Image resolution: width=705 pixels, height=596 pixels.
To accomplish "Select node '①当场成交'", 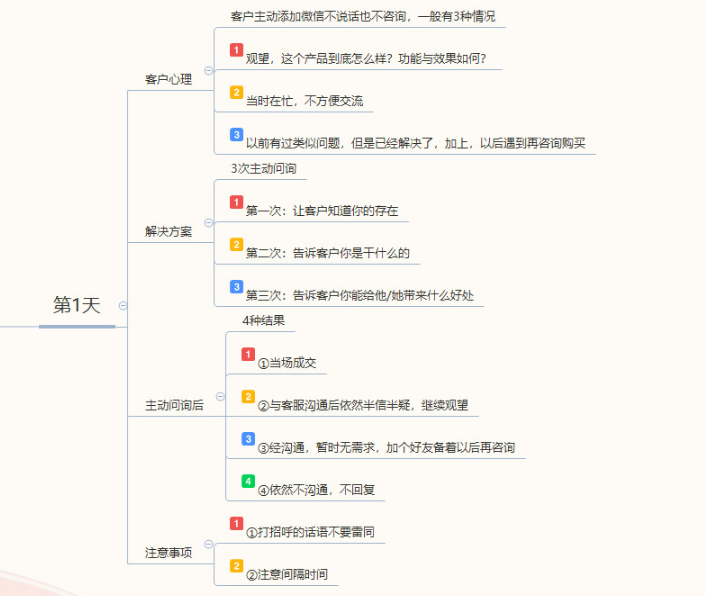I will pyautogui.click(x=287, y=363).
